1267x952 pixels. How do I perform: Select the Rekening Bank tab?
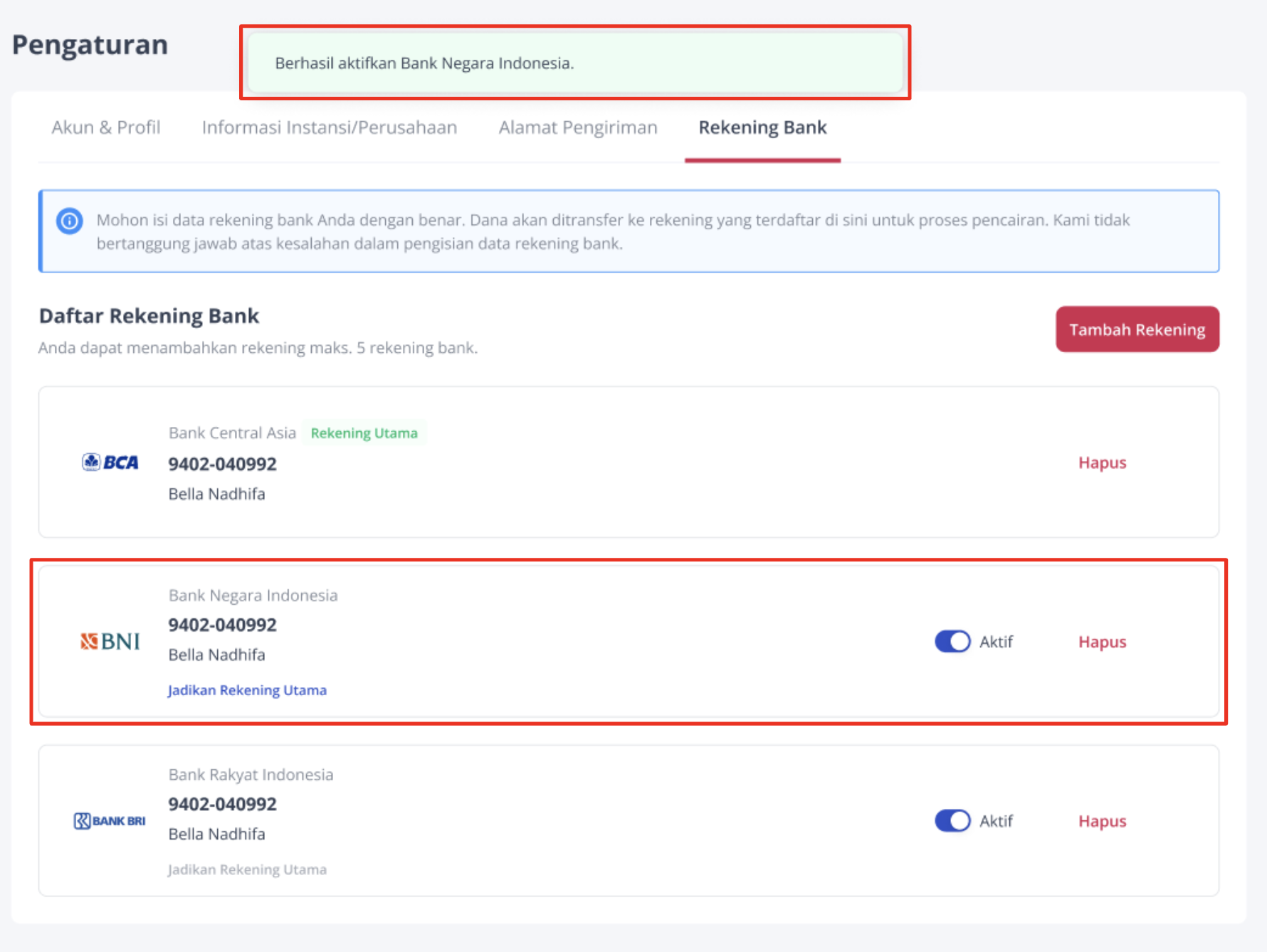click(762, 127)
